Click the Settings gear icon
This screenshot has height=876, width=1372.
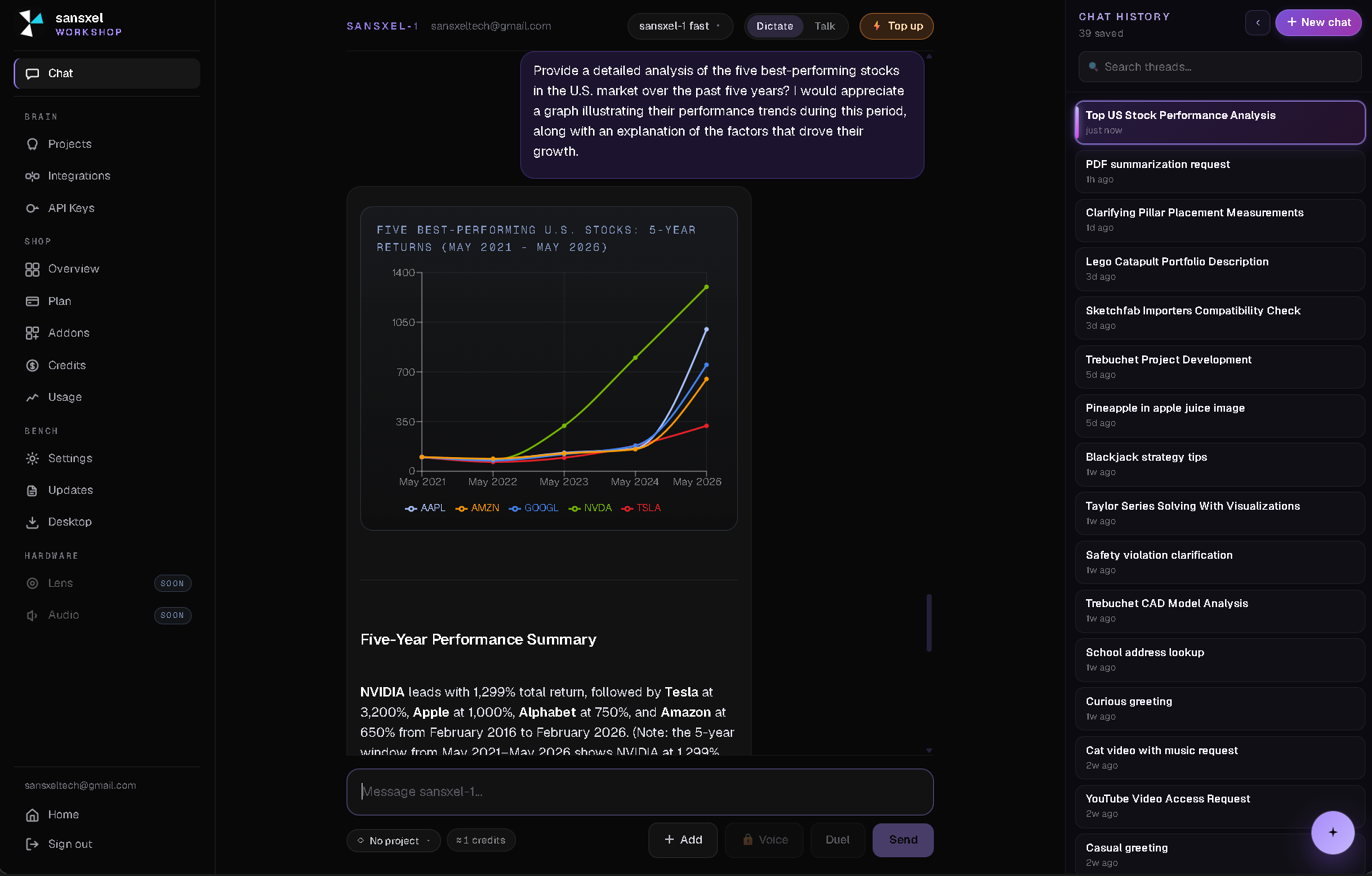pyautogui.click(x=32, y=459)
